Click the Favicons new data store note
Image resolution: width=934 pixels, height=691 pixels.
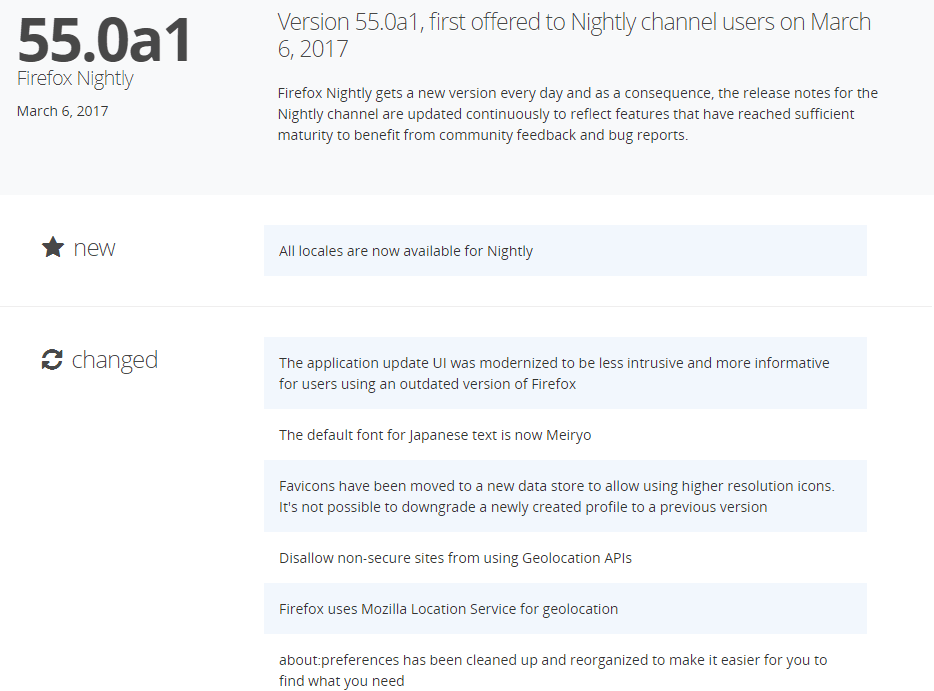[556, 486]
